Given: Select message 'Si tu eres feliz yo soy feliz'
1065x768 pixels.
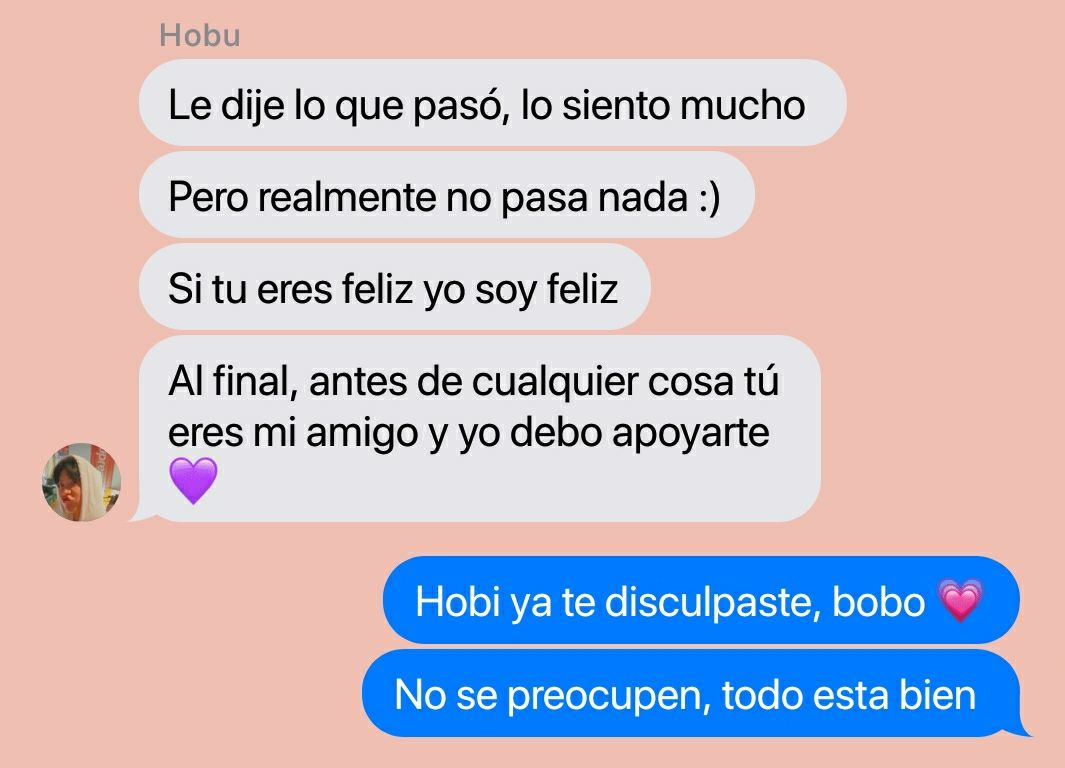Looking at the screenshot, I should pyautogui.click(x=395, y=287).
